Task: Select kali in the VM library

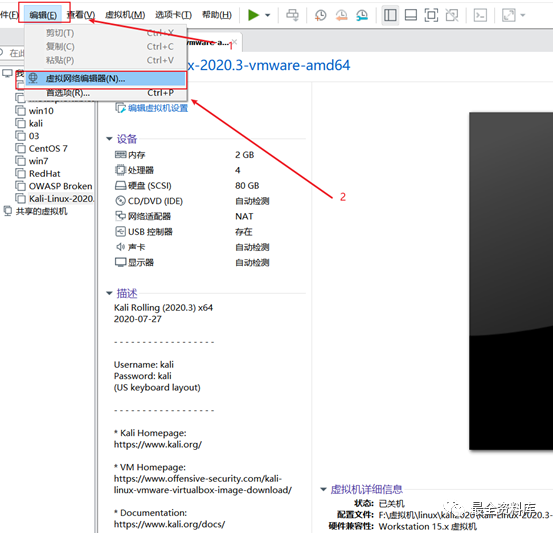Action: [x=29, y=123]
